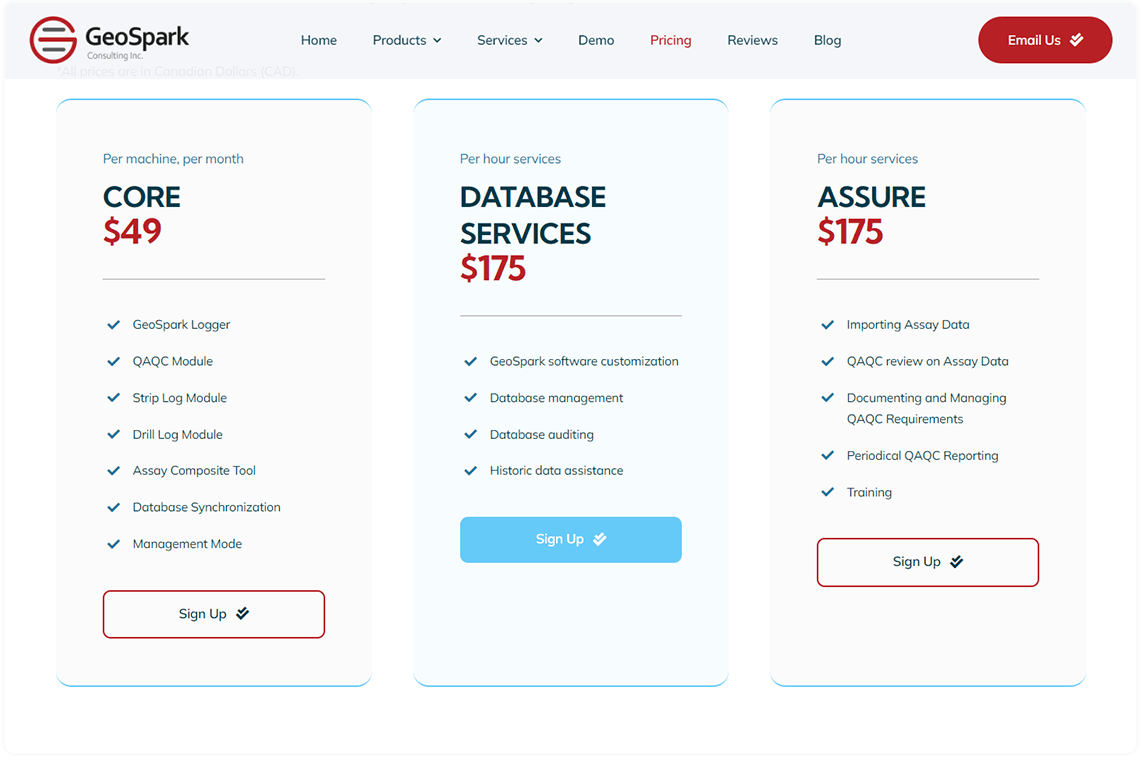This screenshot has width=1141, height=760.
Task: Click the CORE plan heading
Action: 142,197
